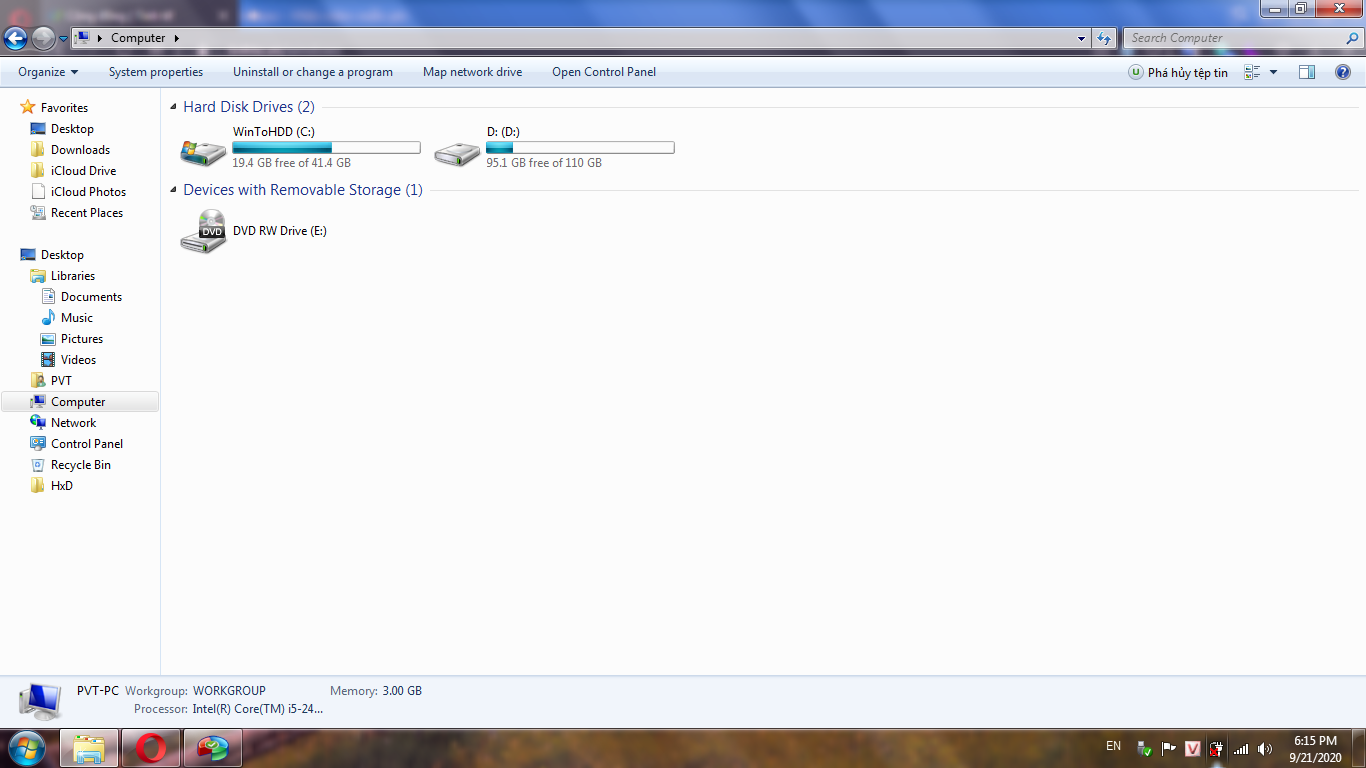1366x768 pixels.
Task: Click Uninstall or change a program
Action: pos(313,72)
